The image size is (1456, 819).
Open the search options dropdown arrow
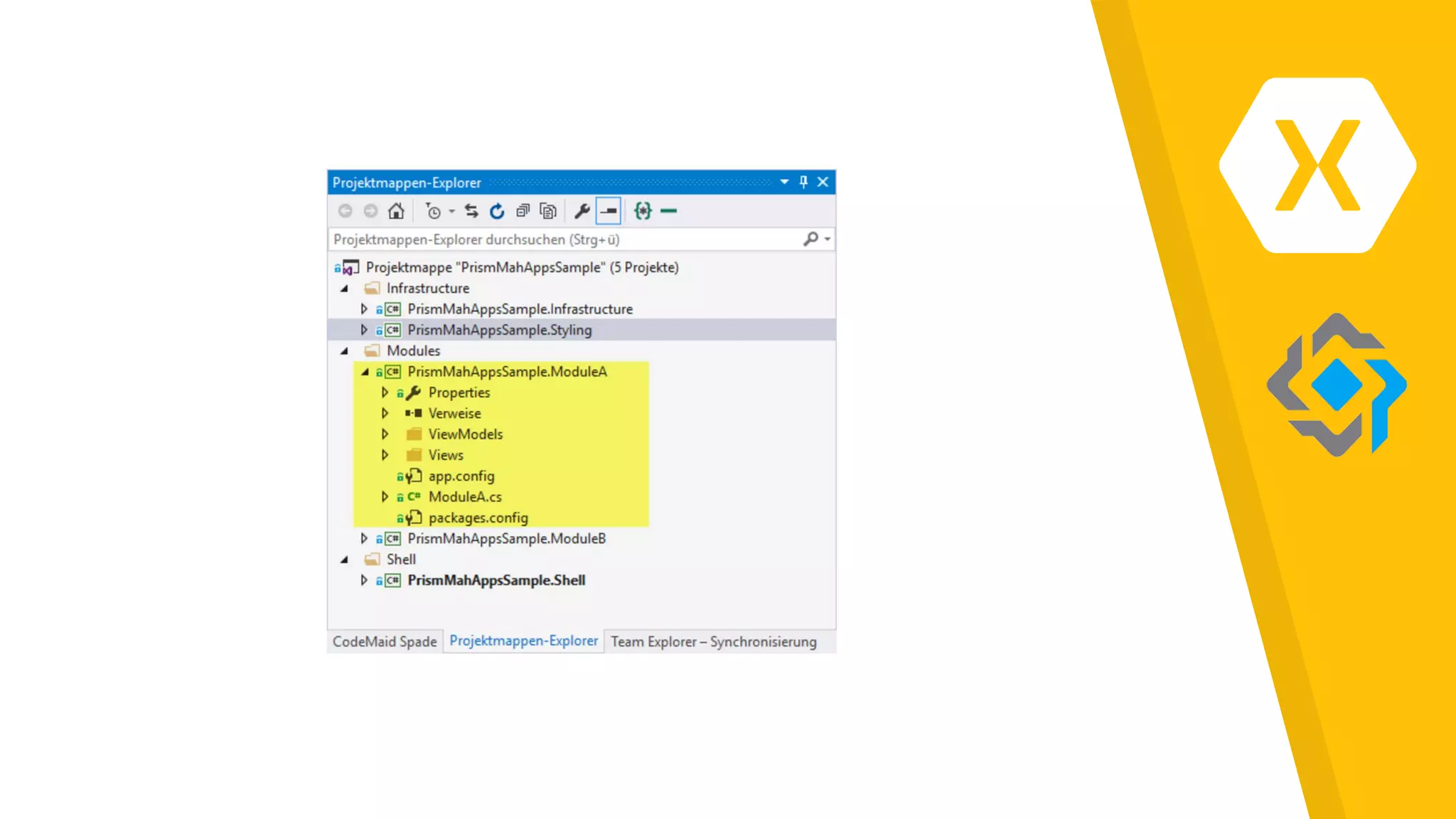coord(828,240)
